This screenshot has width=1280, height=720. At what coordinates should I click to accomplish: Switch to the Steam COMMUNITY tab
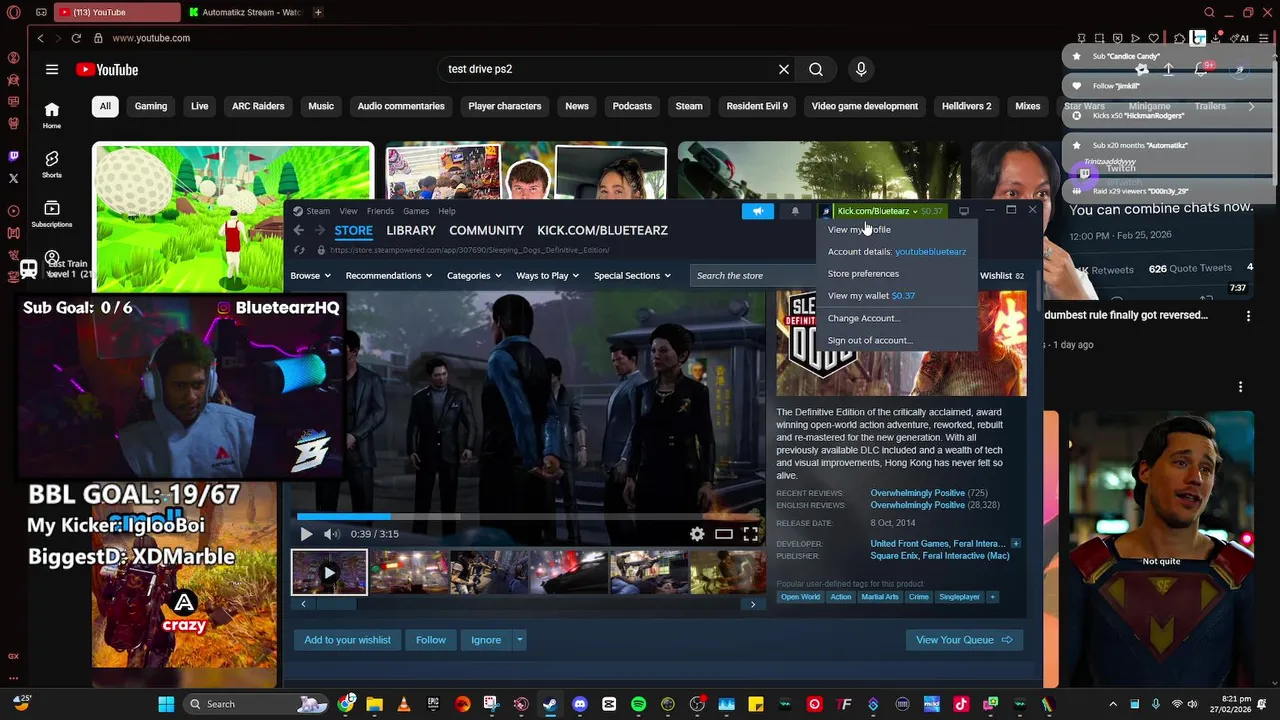(486, 230)
